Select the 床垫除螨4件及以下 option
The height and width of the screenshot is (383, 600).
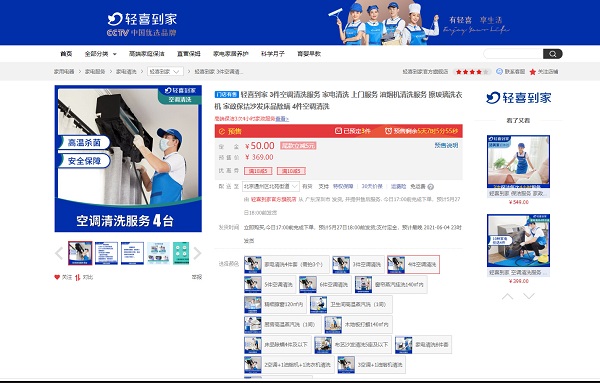(277, 345)
